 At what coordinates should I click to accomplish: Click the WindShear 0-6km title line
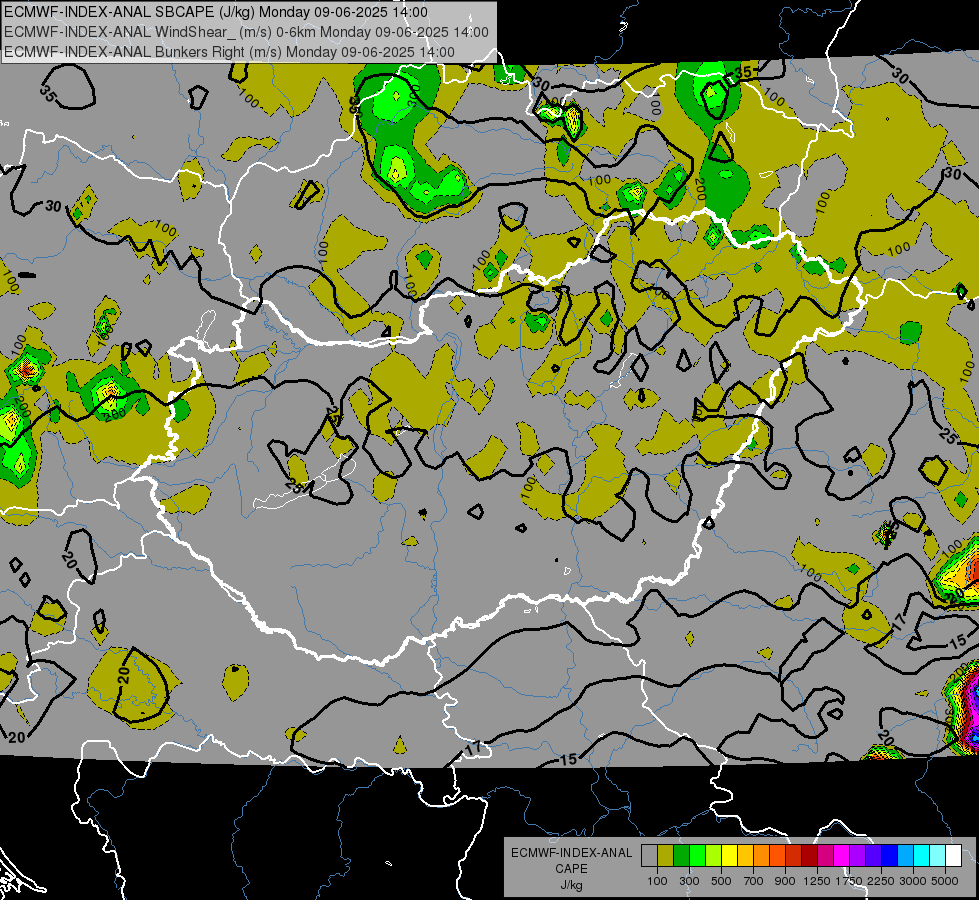pyautogui.click(x=246, y=32)
